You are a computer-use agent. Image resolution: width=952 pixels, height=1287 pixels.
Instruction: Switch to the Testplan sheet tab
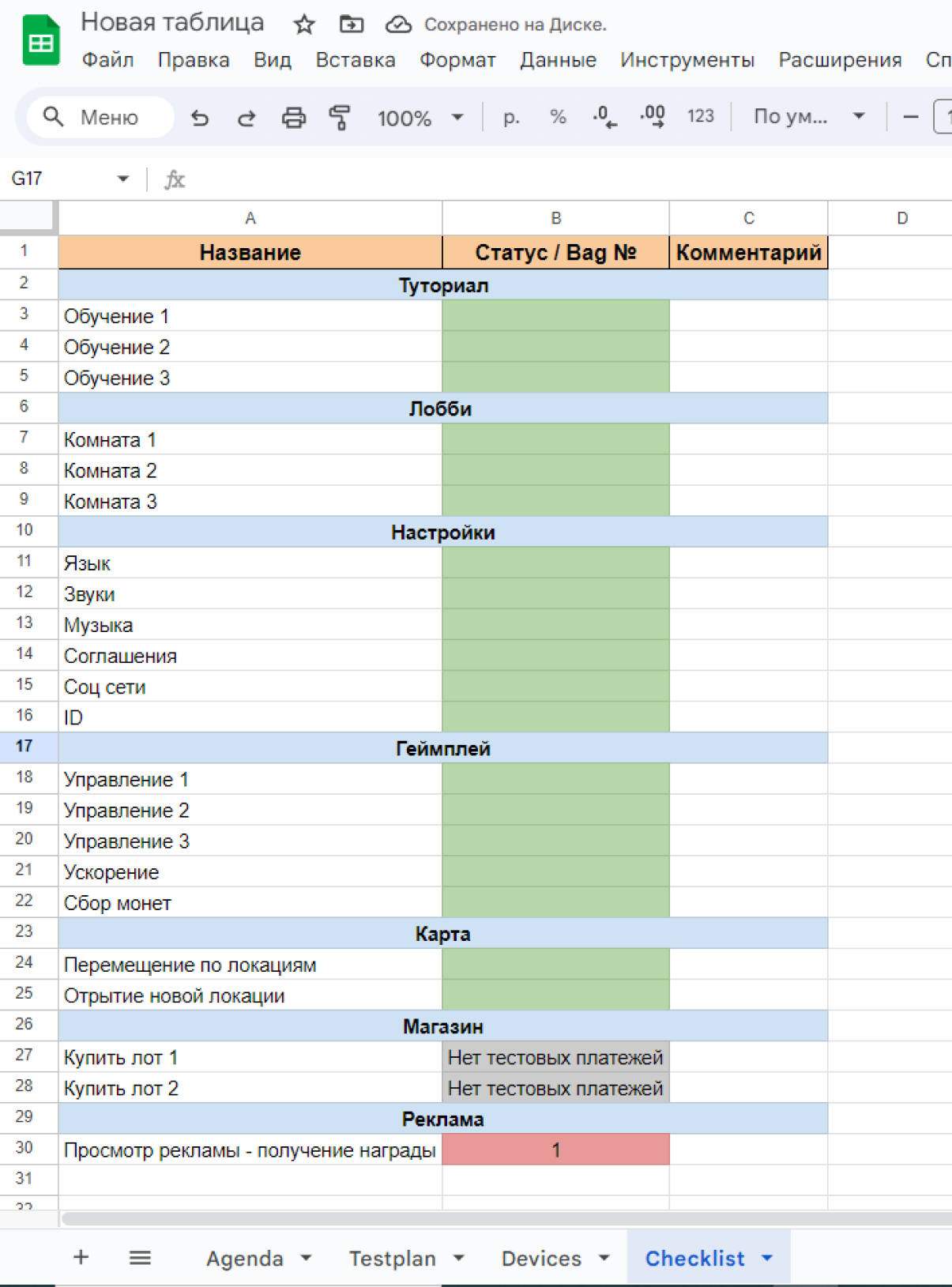click(393, 1258)
